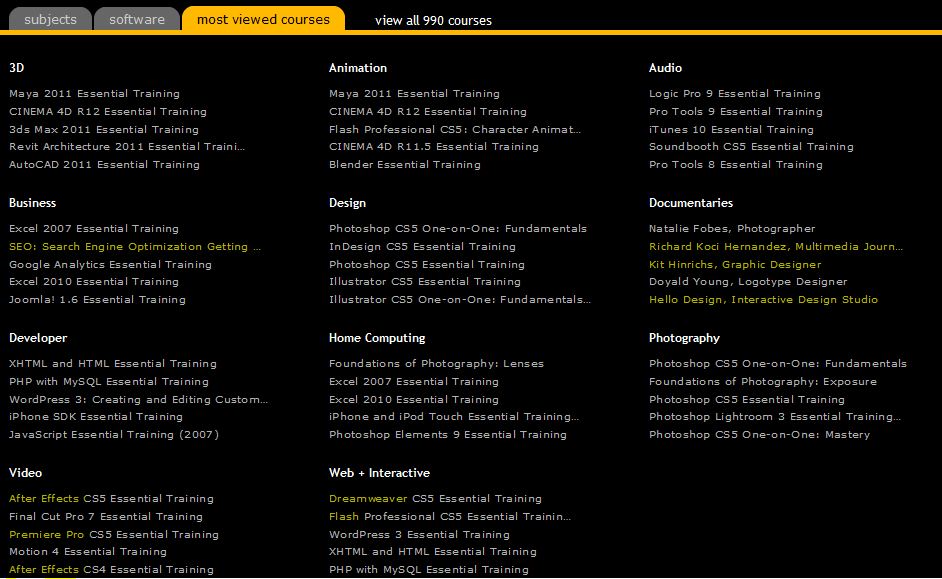
Task: Open Photoshop CS5 One-on-One: Fundamentals under Photography
Action: click(778, 364)
